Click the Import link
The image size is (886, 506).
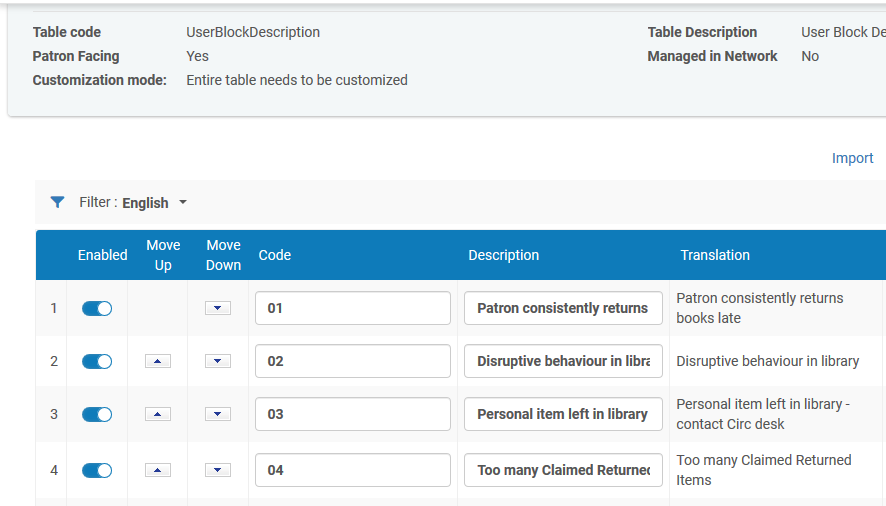[x=852, y=158]
